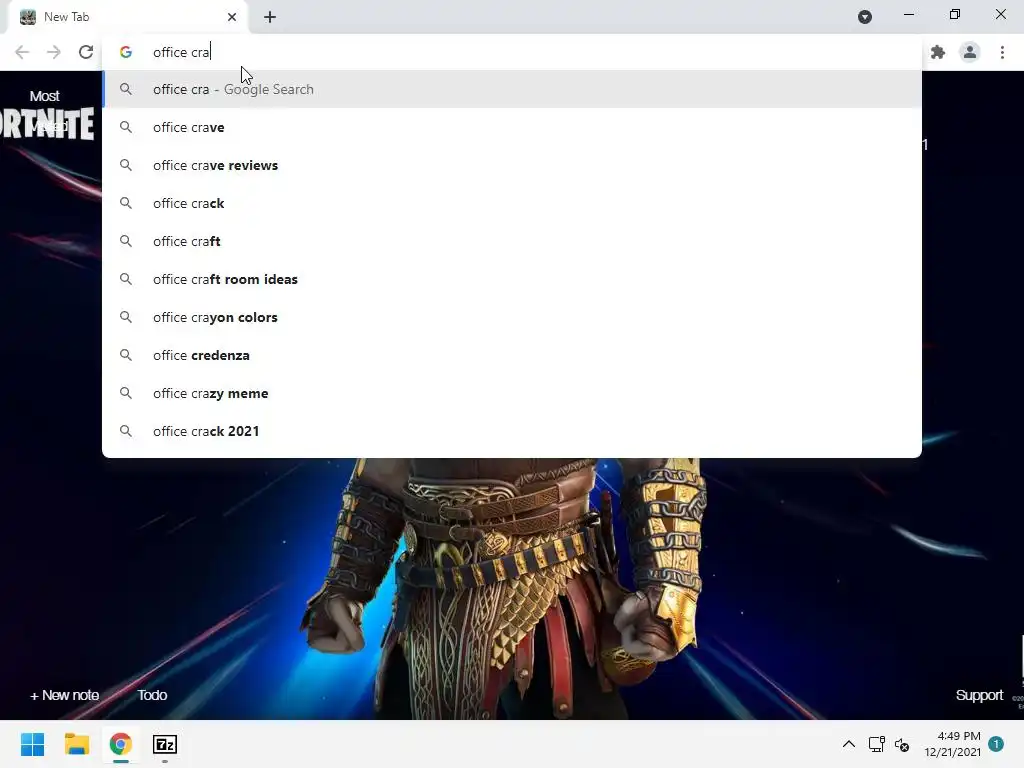This screenshot has width=1024, height=768.
Task: Open the Windows Start menu
Action: click(33, 744)
